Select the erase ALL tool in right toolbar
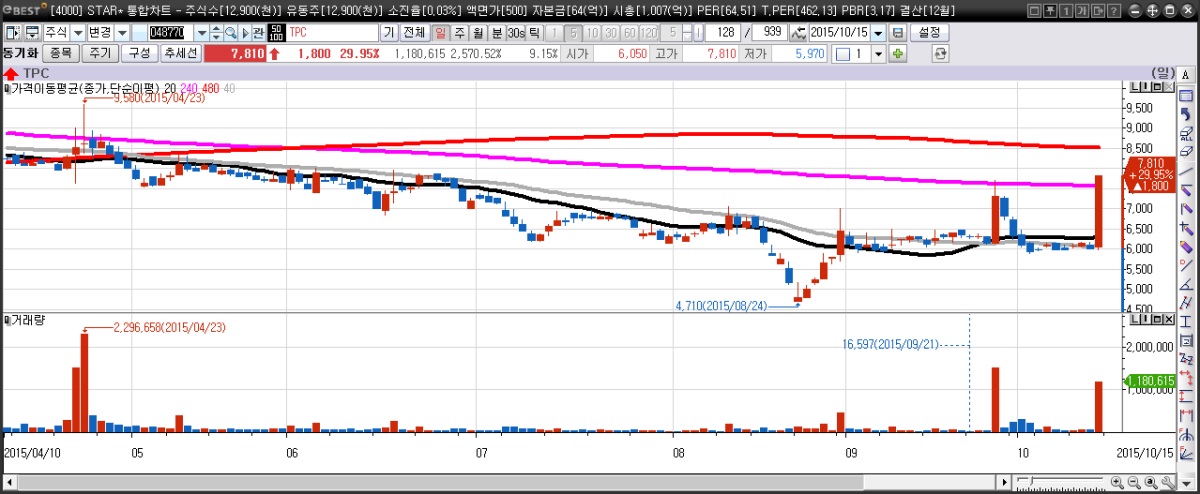1200x494 pixels. (x=1186, y=133)
